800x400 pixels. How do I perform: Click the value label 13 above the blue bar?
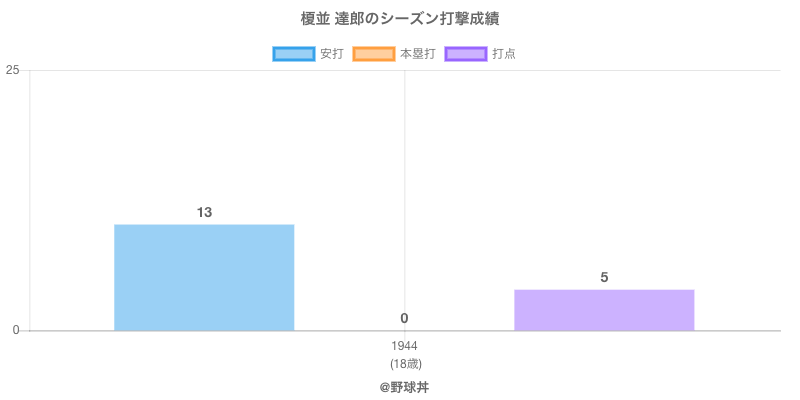(x=204, y=212)
